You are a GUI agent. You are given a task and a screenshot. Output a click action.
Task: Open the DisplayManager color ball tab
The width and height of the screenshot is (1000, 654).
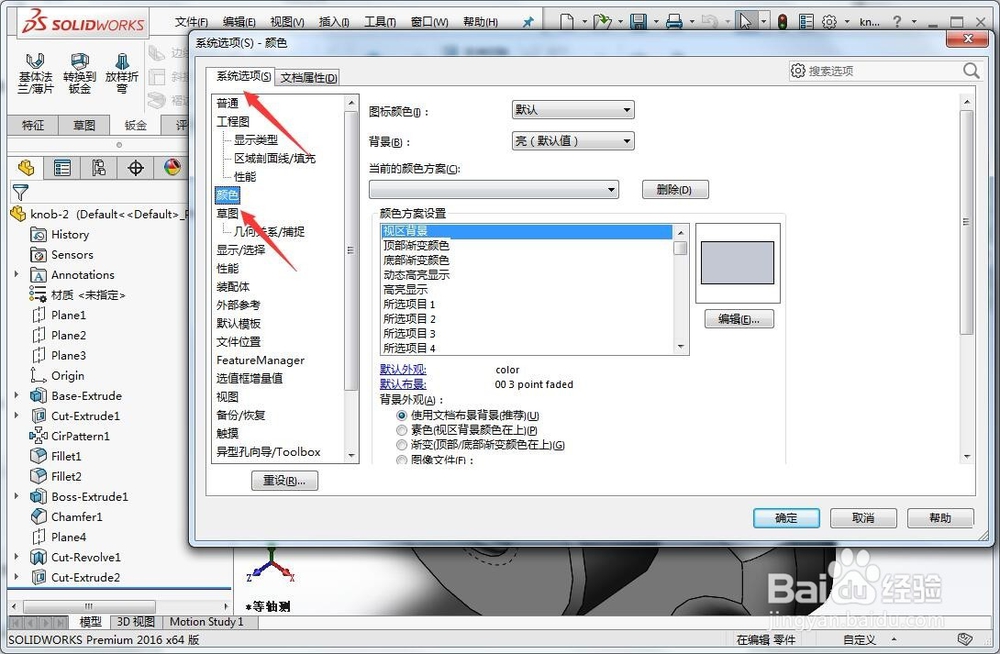coord(172,168)
